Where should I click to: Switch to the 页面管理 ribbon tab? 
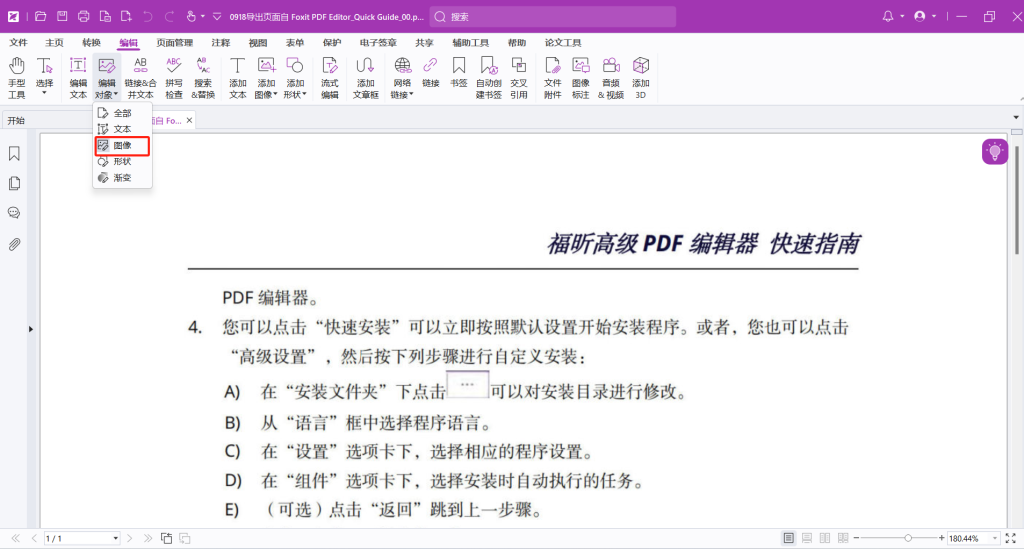coord(174,42)
